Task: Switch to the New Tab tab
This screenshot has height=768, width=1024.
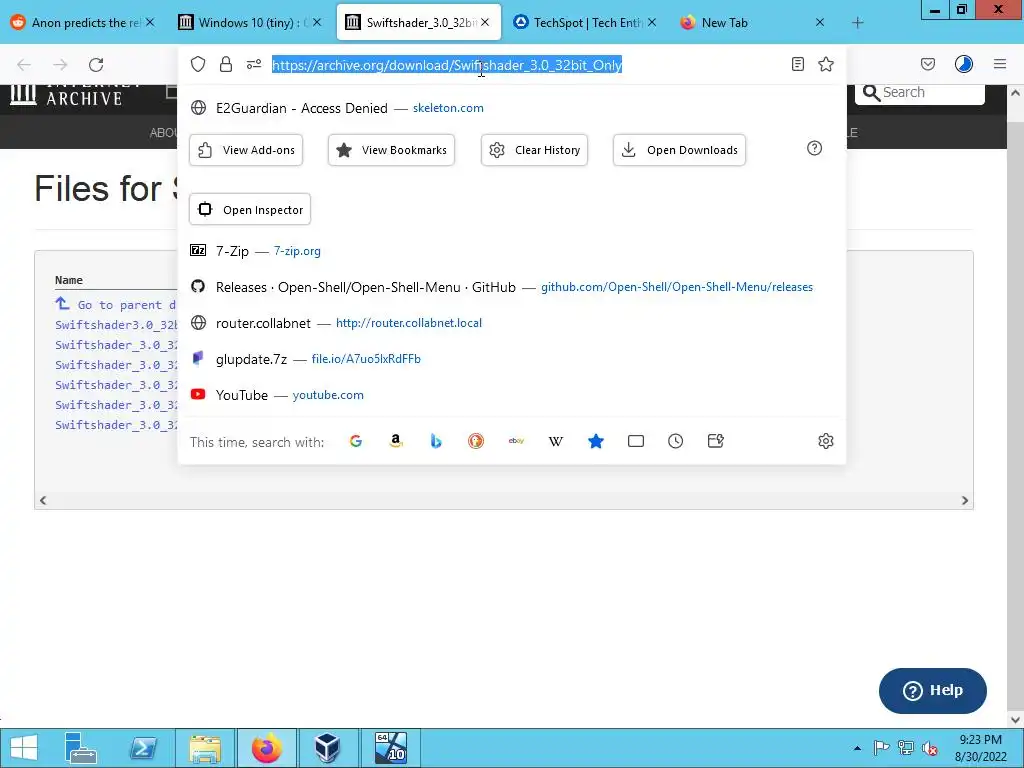Action: click(754, 22)
